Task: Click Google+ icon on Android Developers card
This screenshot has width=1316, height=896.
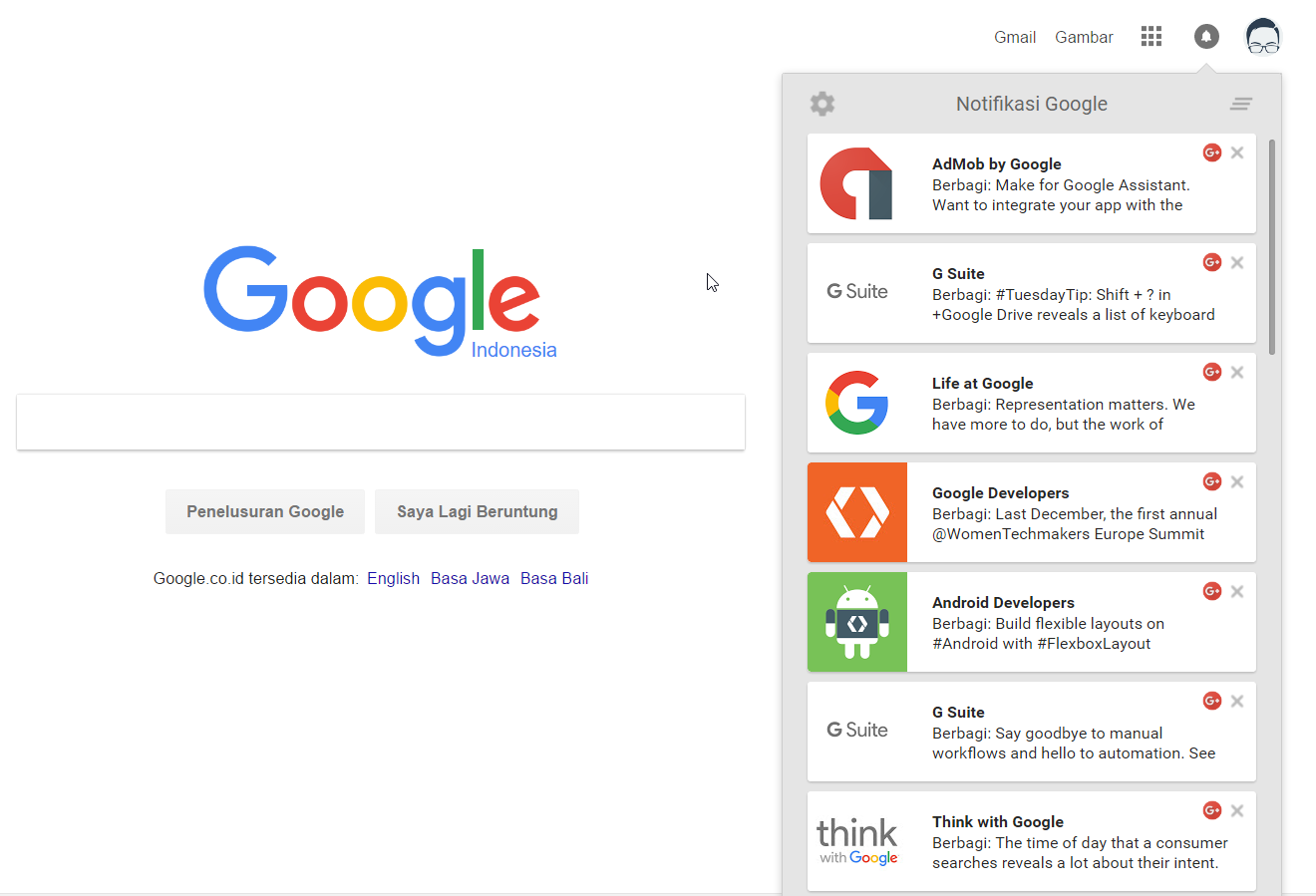Action: tap(1212, 591)
